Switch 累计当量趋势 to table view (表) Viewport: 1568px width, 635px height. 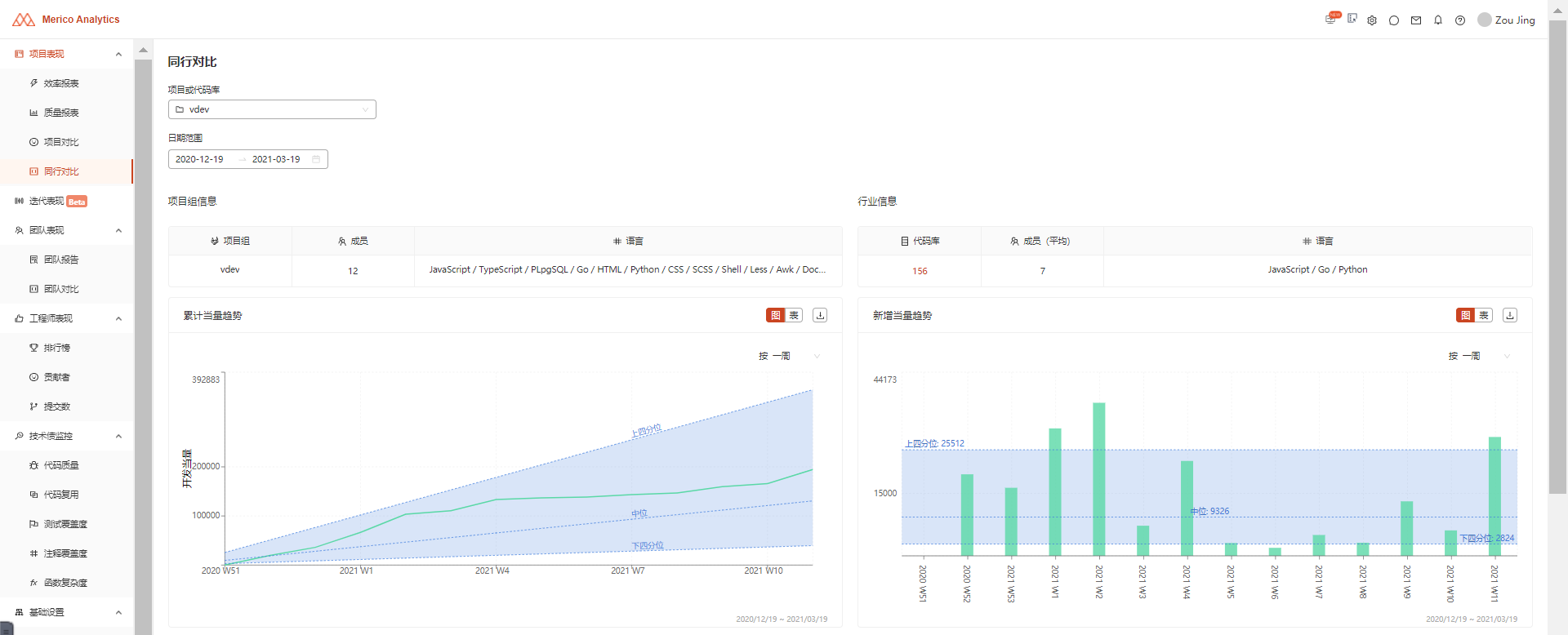(794, 315)
